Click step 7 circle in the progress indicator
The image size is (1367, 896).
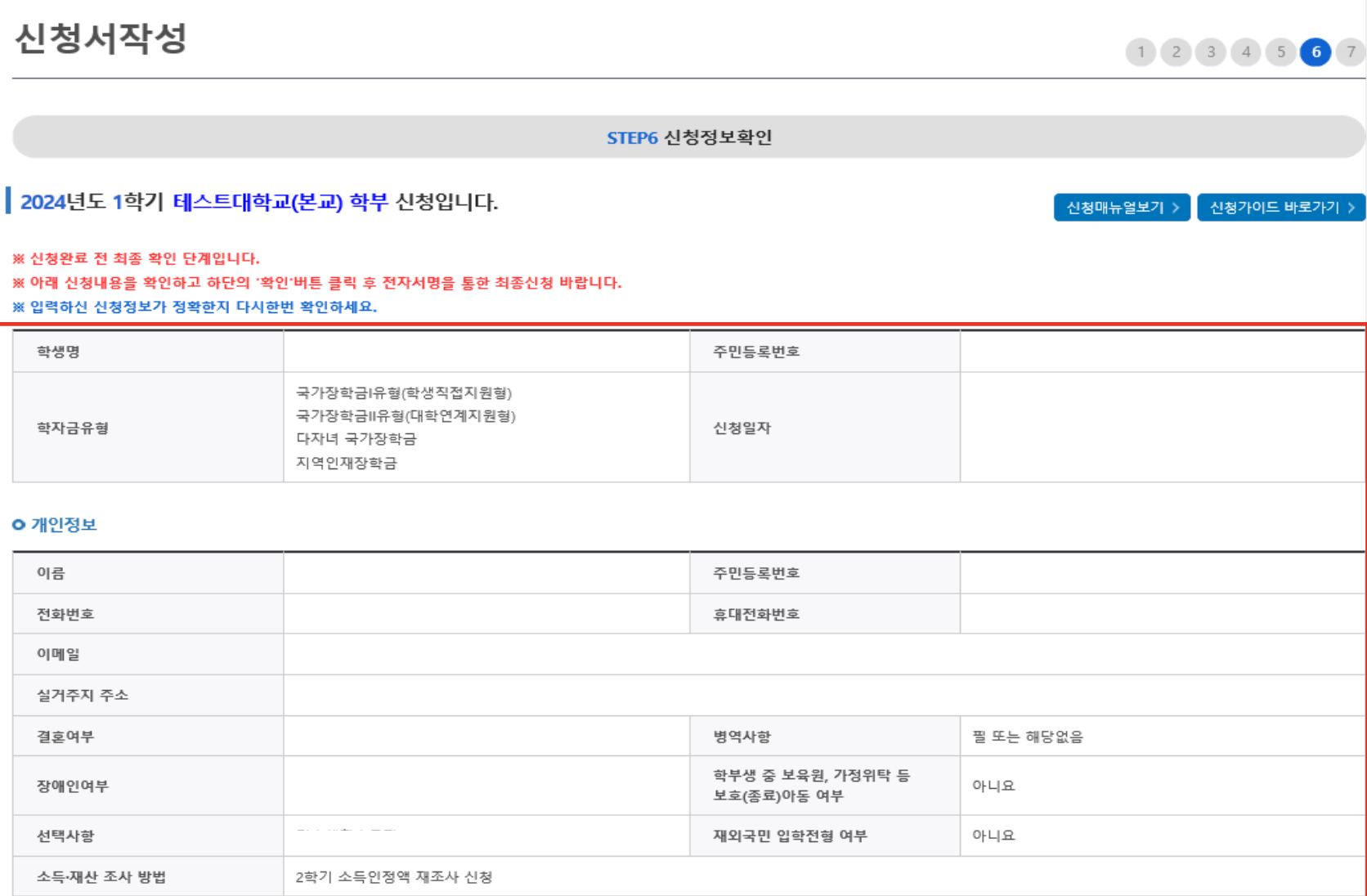1351,51
